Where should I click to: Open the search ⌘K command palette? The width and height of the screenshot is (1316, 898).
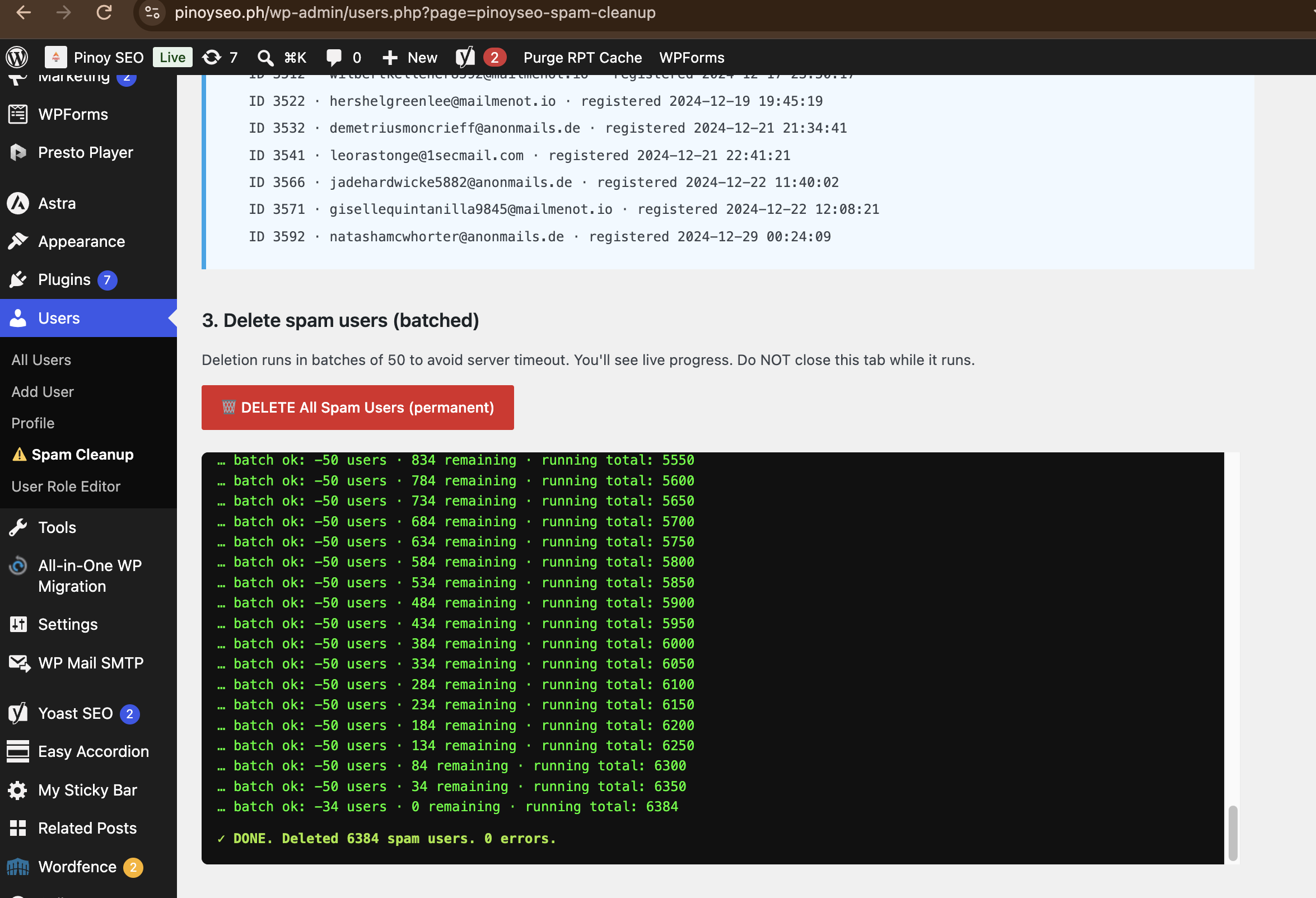282,57
